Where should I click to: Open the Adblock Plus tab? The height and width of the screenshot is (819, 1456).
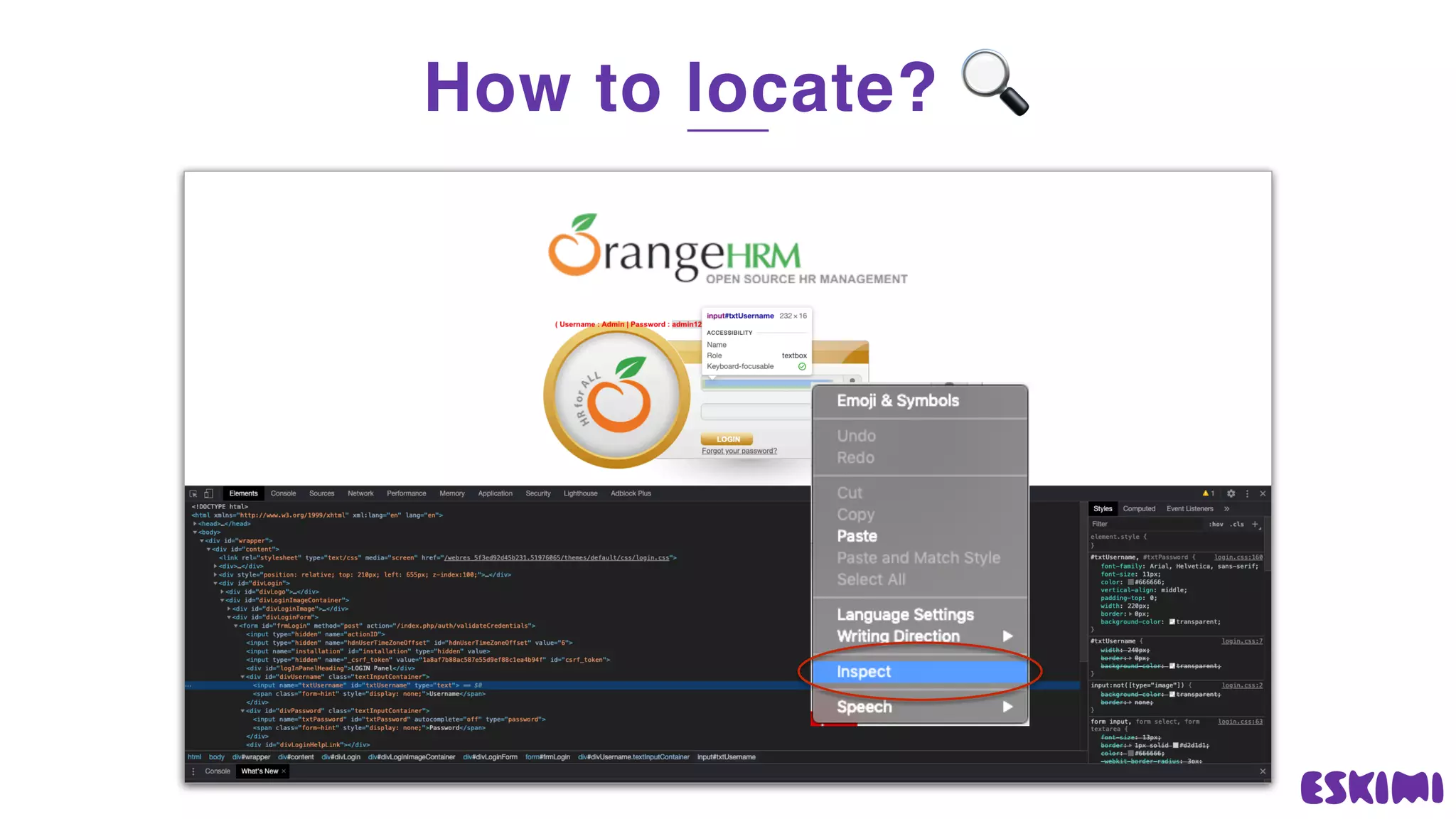click(631, 493)
